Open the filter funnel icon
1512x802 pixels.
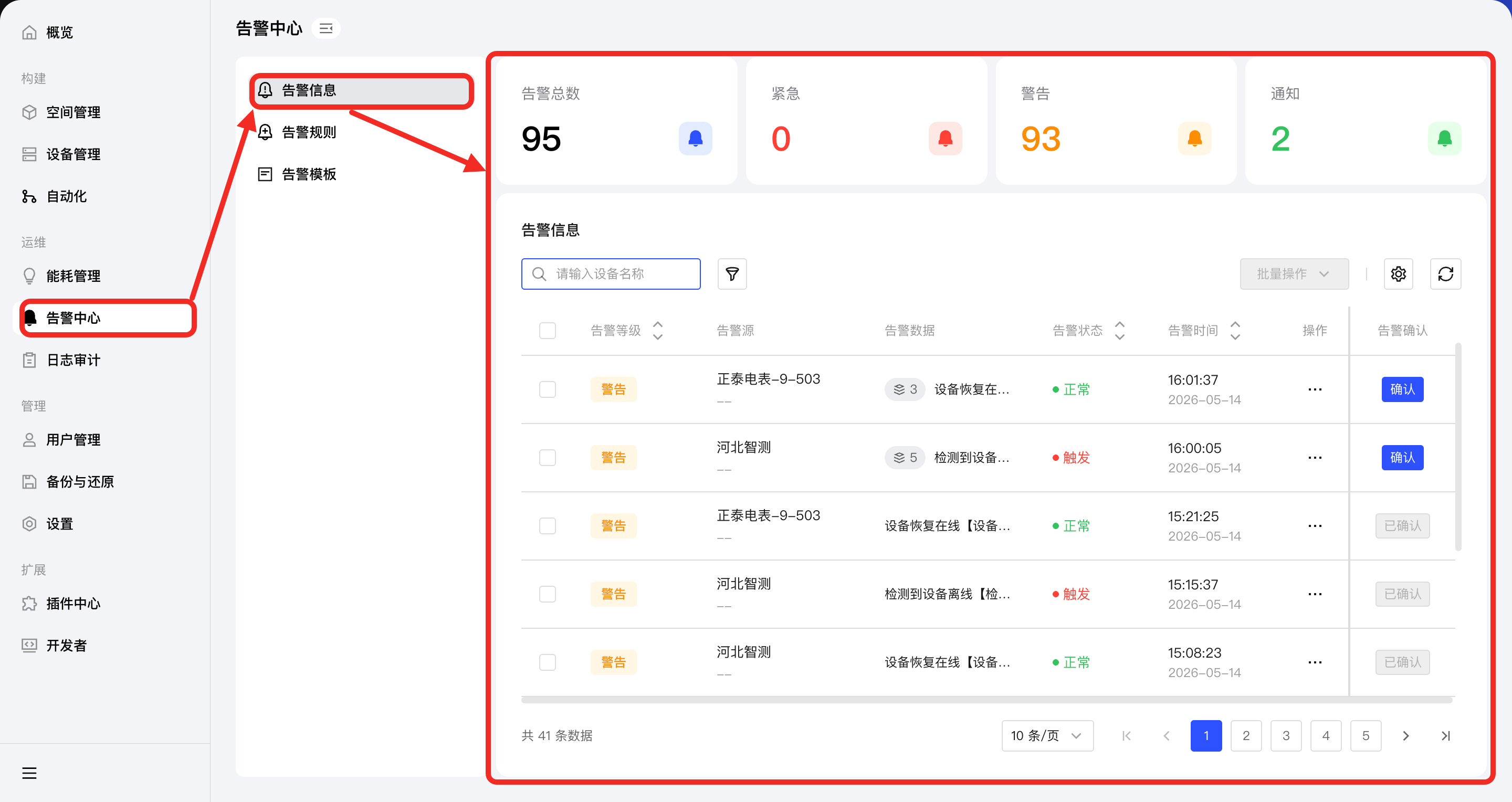click(x=732, y=274)
